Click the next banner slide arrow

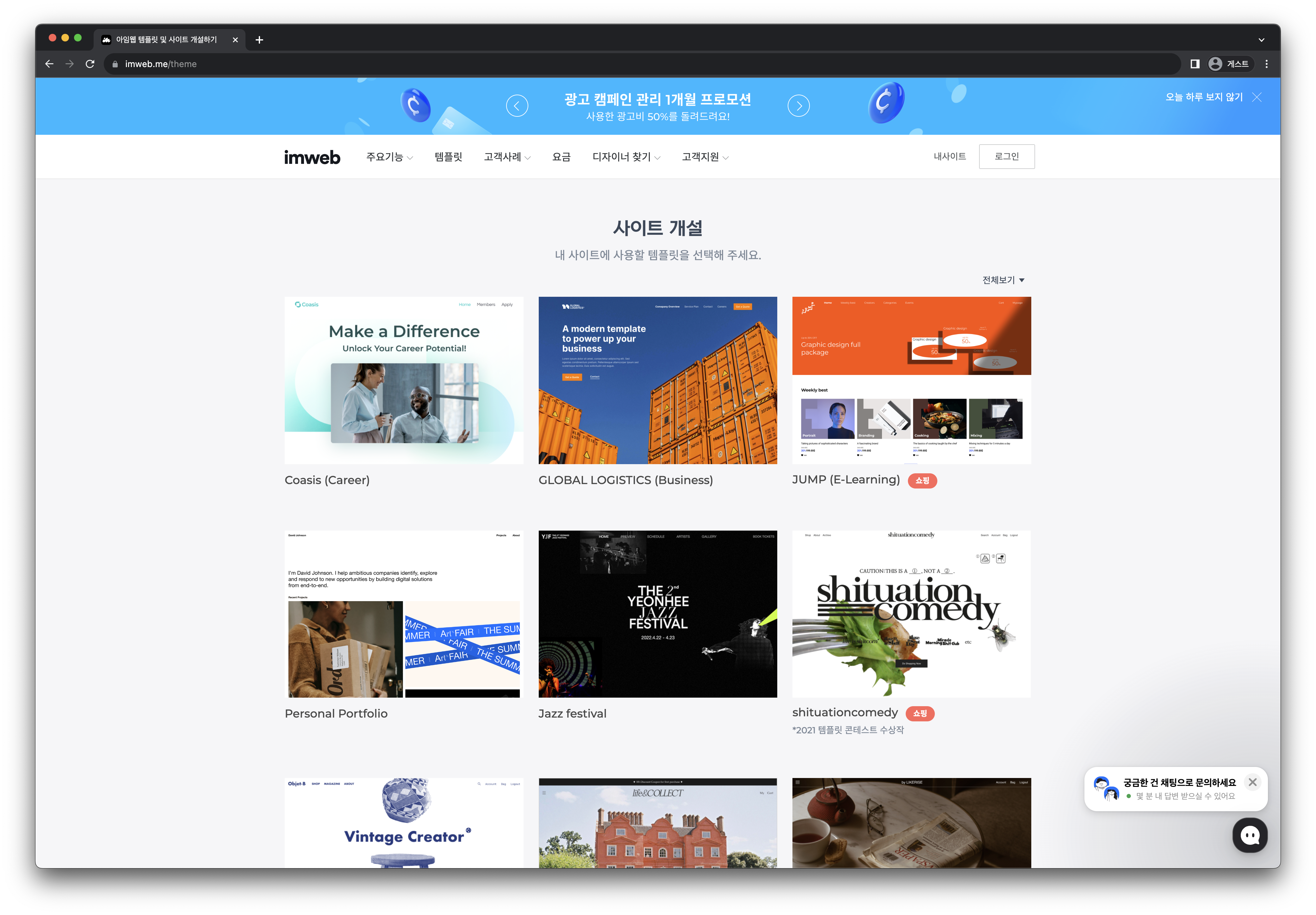click(x=798, y=105)
